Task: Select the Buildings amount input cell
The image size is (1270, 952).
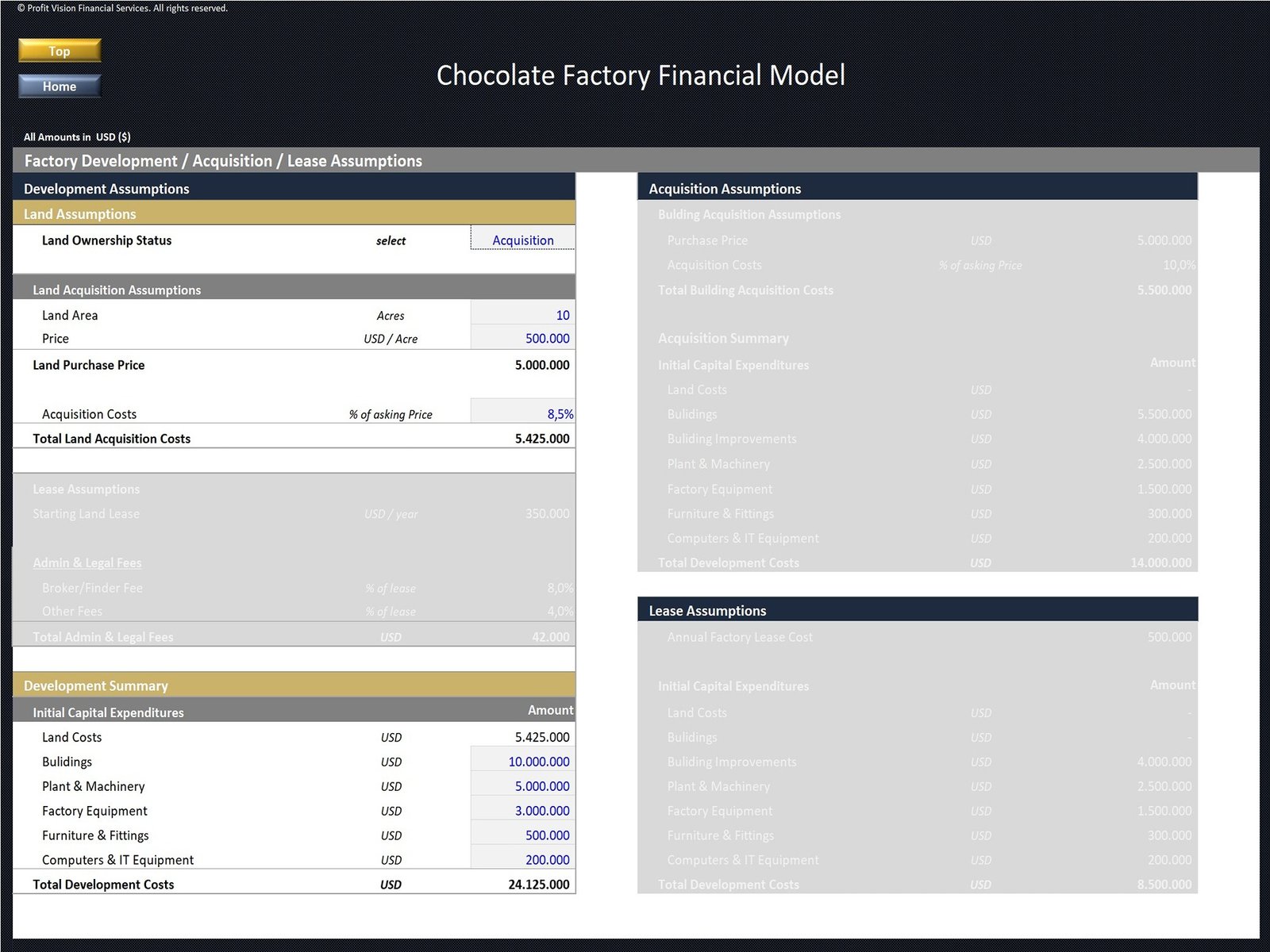Action: pos(522,762)
